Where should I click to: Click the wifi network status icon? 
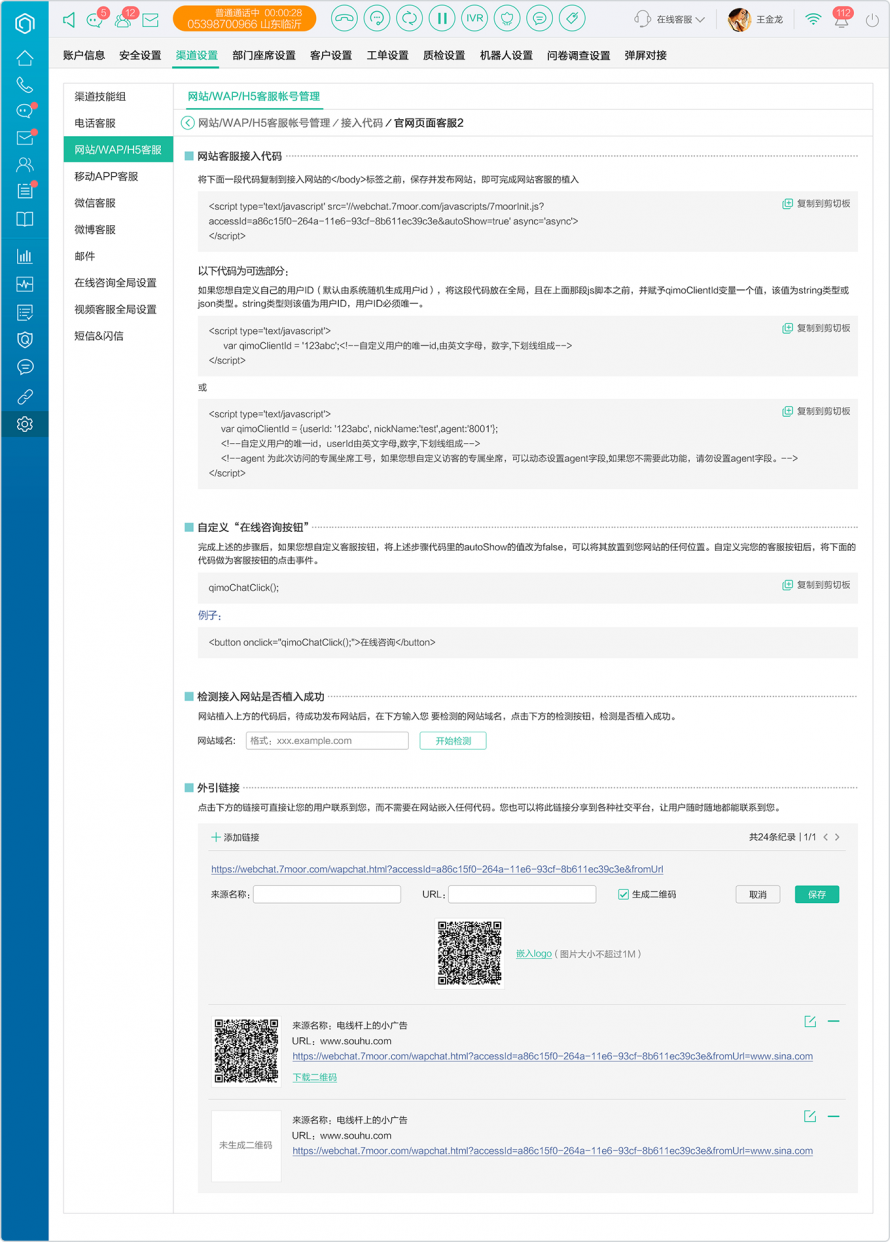(x=813, y=19)
